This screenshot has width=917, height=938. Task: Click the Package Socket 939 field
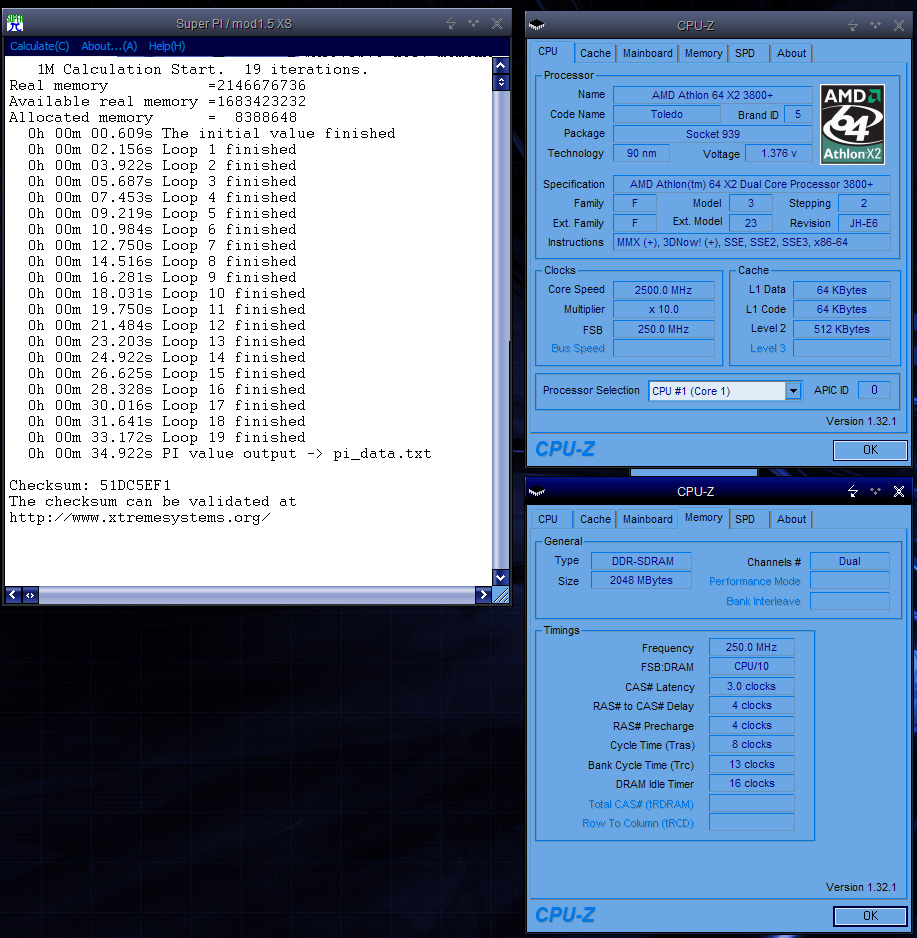pyautogui.click(x=712, y=134)
